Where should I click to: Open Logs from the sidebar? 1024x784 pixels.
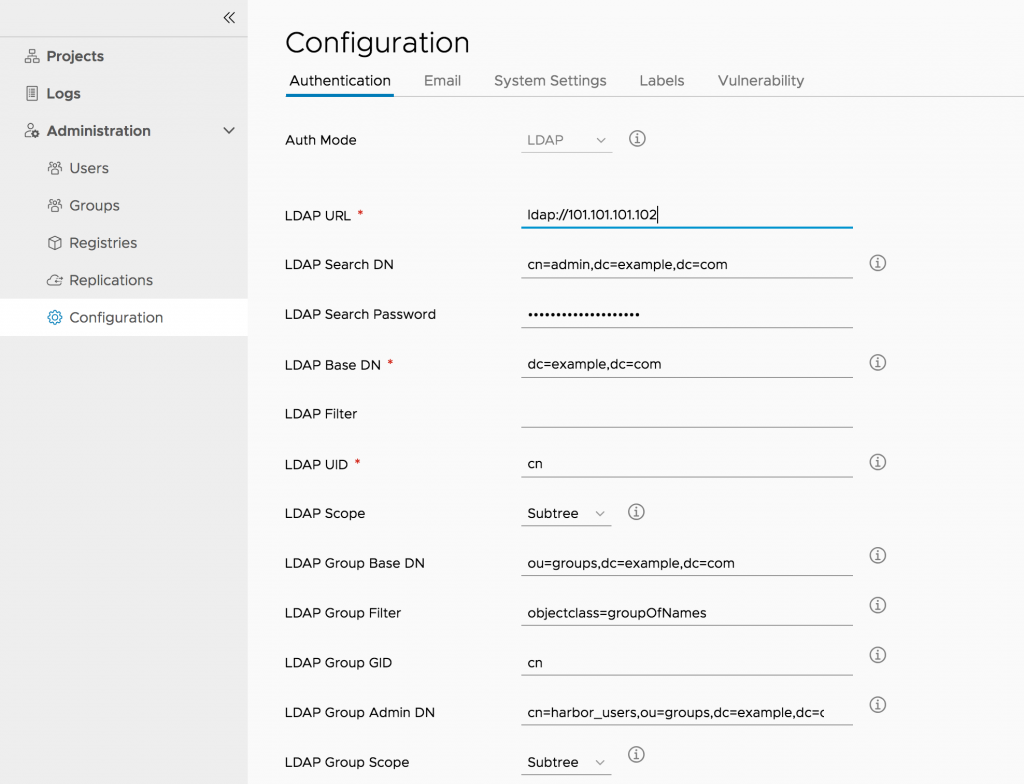(63, 93)
